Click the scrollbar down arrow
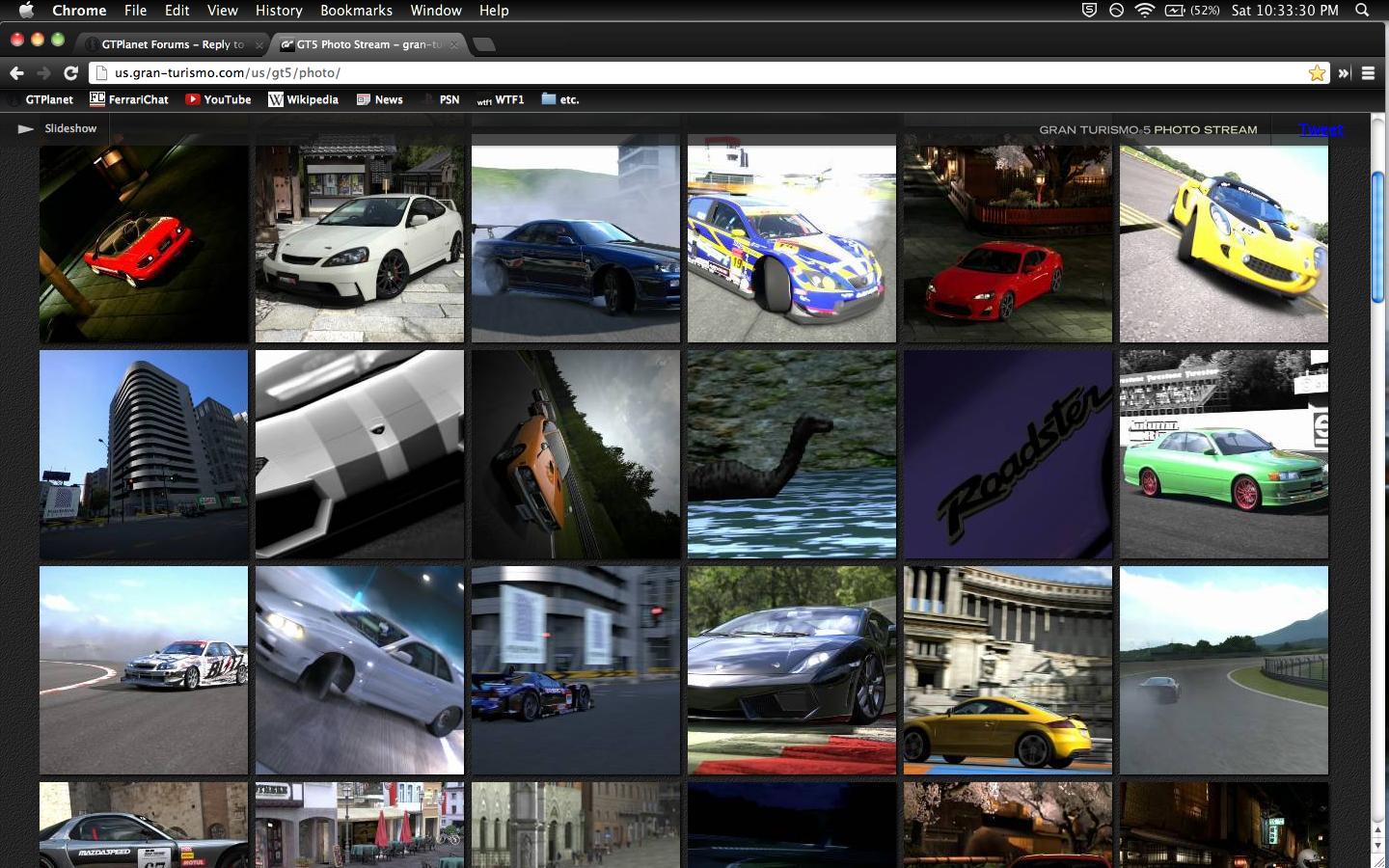The height and width of the screenshot is (868, 1389). [x=1377, y=846]
